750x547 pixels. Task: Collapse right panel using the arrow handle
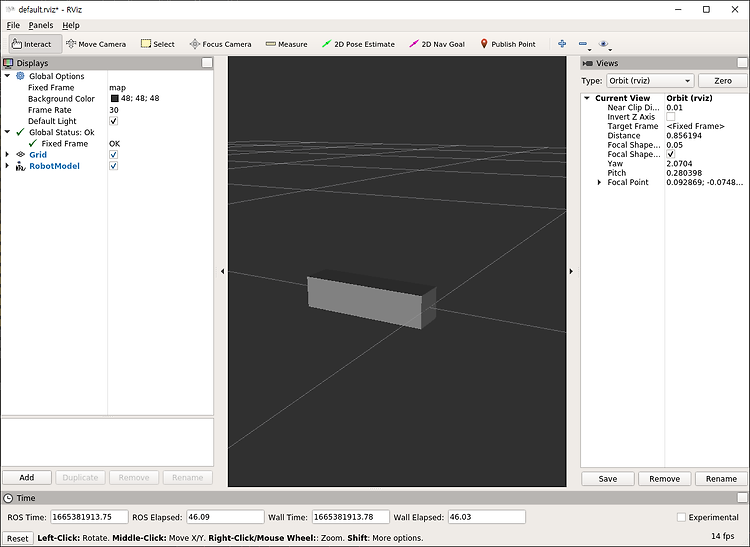(571, 271)
